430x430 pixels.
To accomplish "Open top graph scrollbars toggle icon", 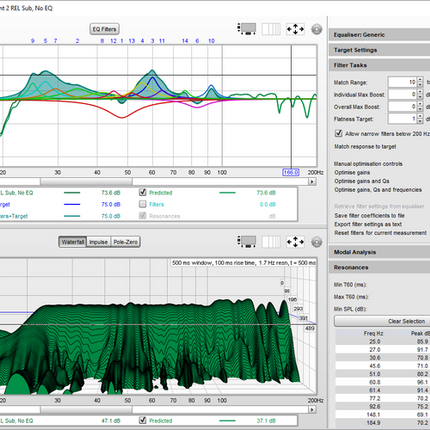I will point(247,29).
